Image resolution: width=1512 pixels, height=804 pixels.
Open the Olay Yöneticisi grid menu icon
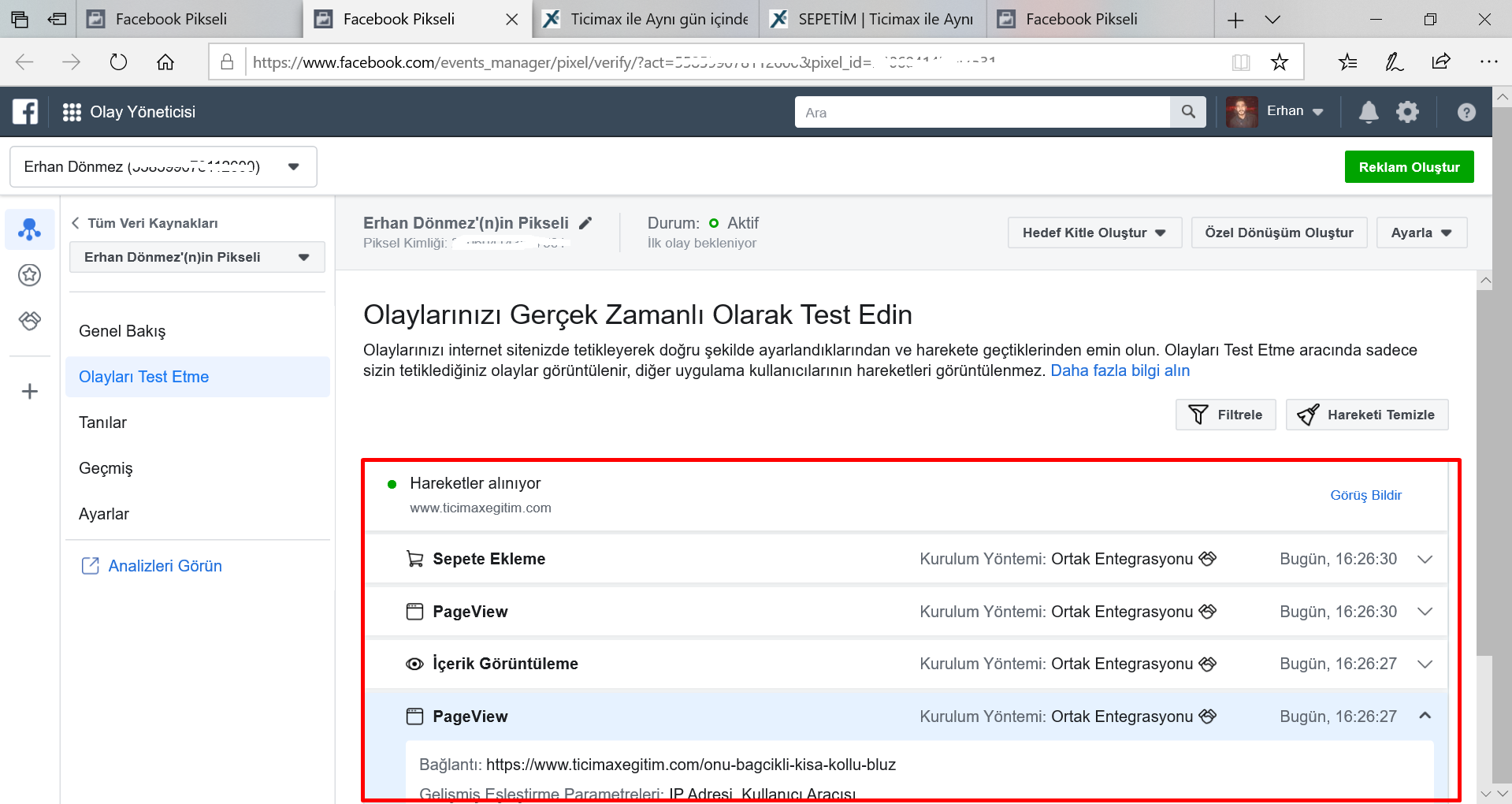click(x=72, y=112)
